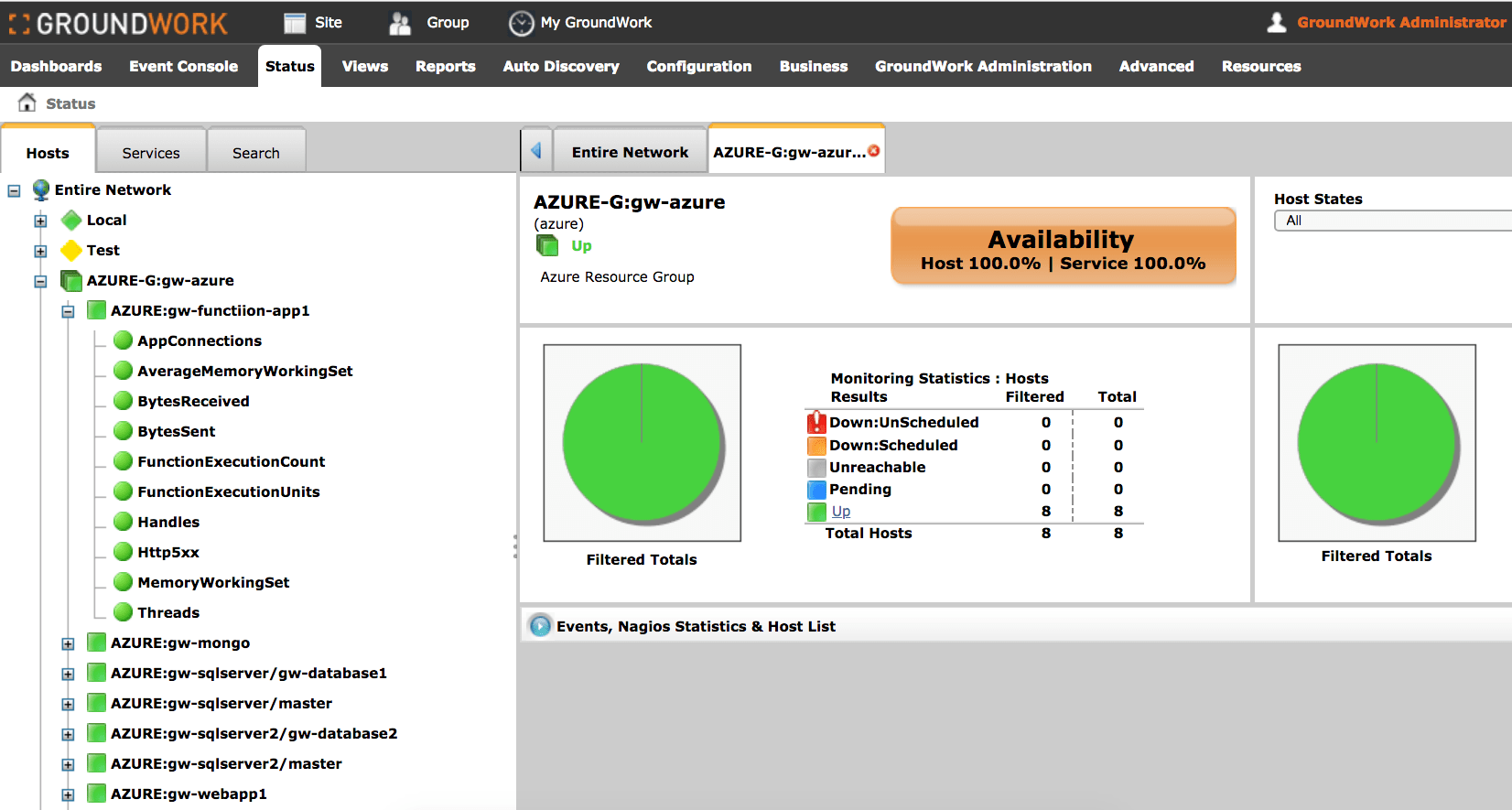Click AppConnections green status circle
The width and height of the screenshot is (1512, 810).
point(123,340)
